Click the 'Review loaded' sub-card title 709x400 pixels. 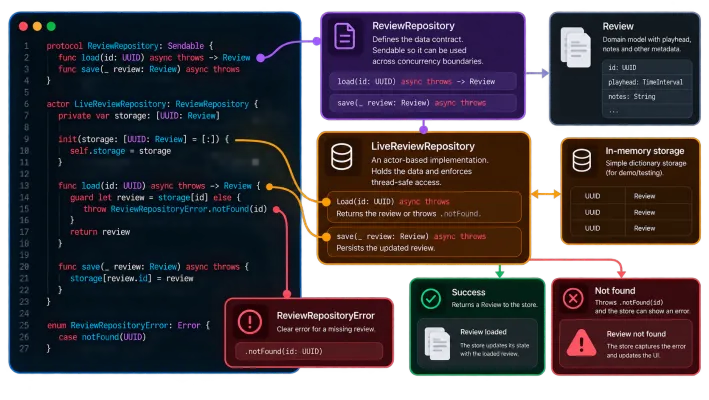tap(483, 332)
